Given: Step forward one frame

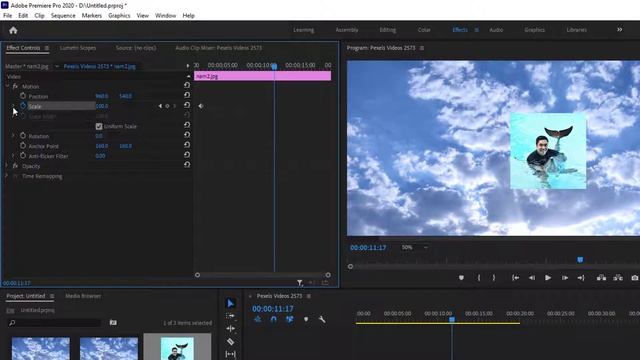Looking at the screenshot, I should [x=565, y=278].
